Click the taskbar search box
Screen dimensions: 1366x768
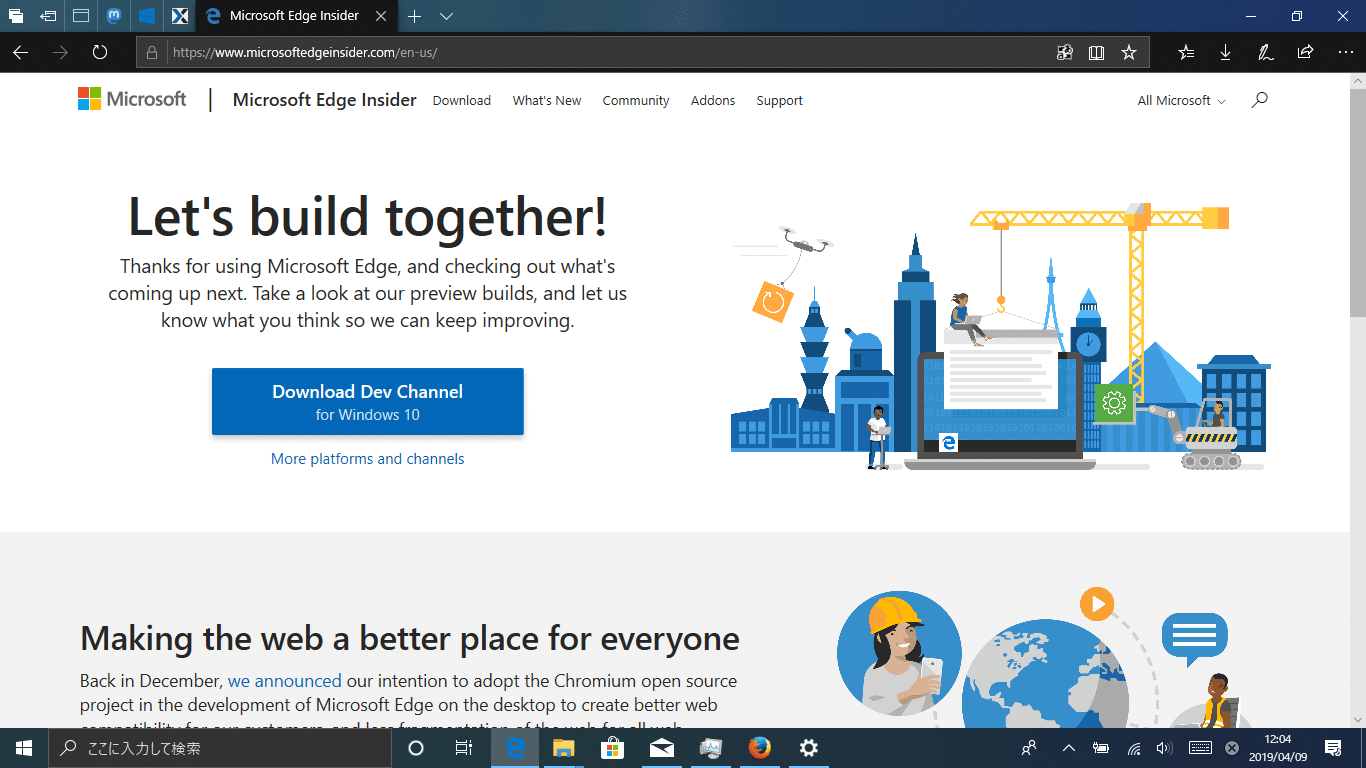tap(220, 748)
